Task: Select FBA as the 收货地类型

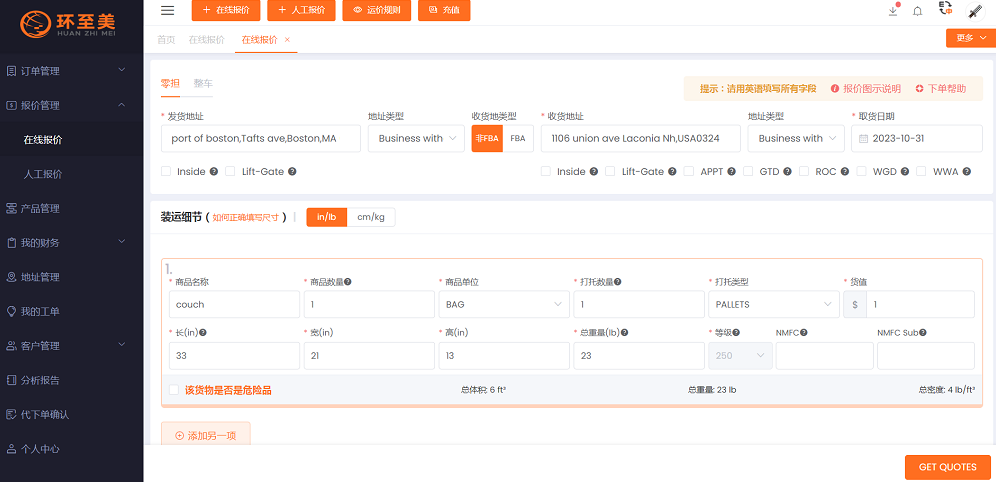Action: coord(517,139)
